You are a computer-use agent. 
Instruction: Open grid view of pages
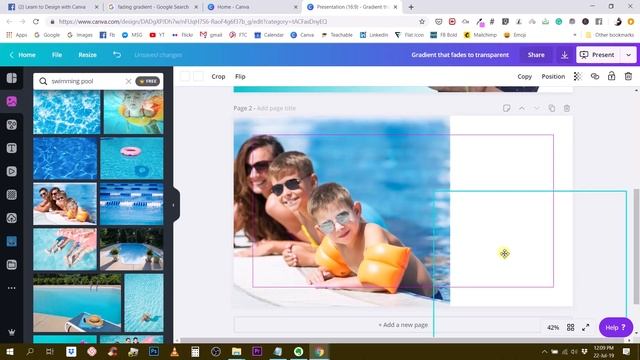tap(571, 327)
